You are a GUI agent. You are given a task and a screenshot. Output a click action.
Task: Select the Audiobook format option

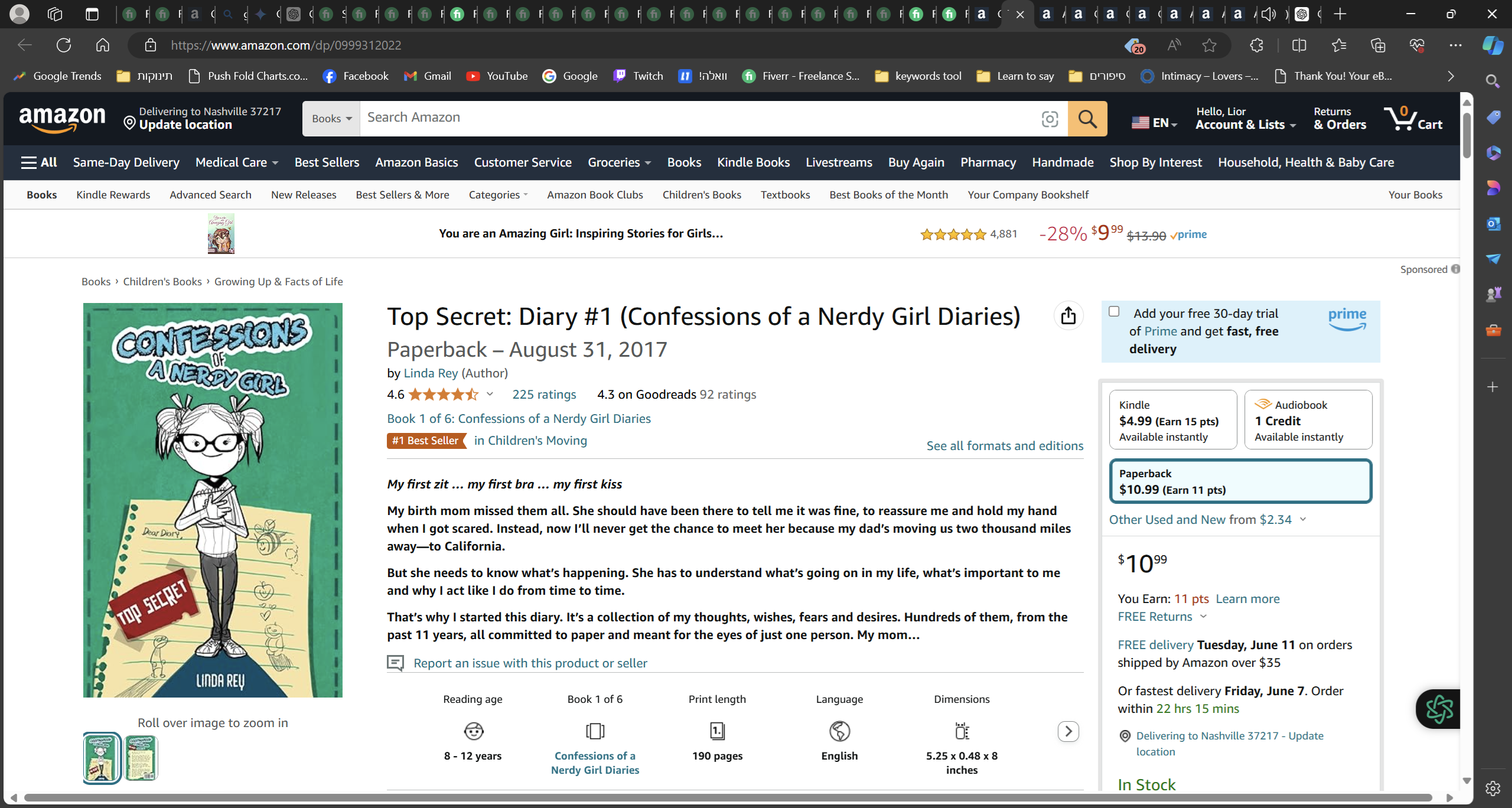1308,420
